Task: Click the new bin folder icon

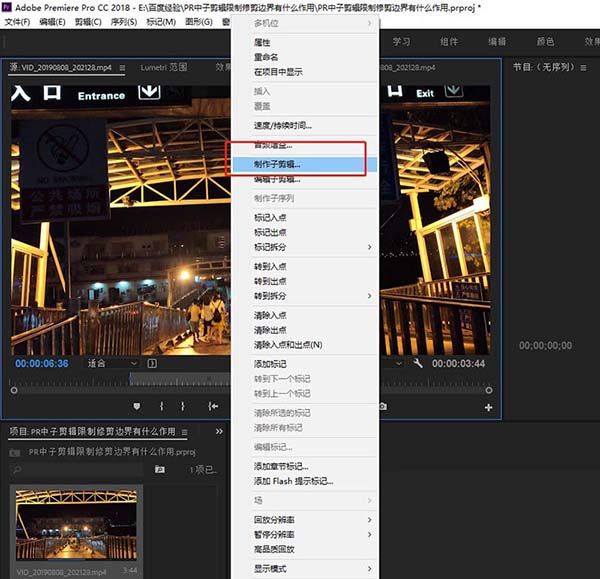Action: coord(160,469)
